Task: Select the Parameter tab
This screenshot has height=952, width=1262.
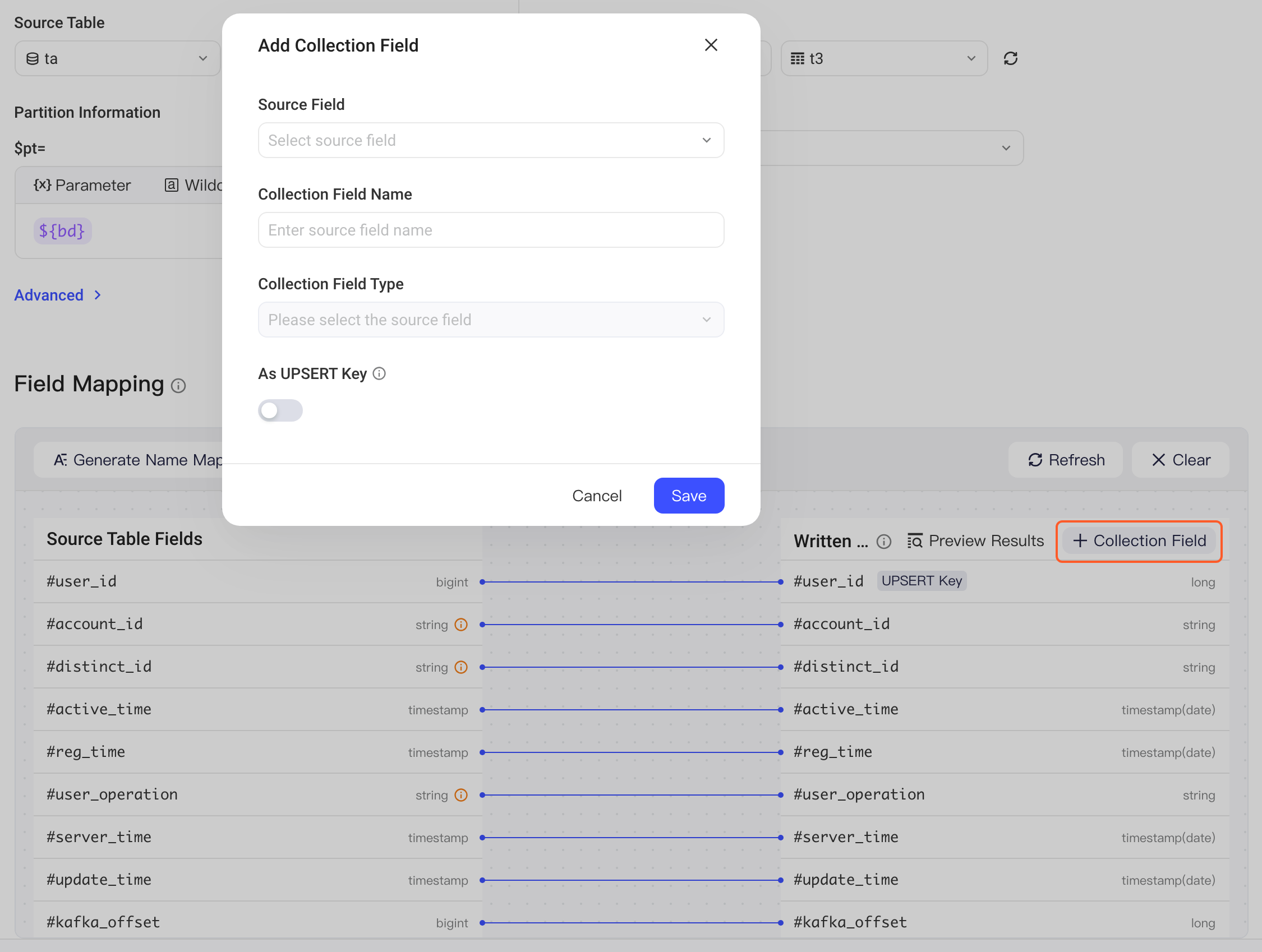Action: click(x=82, y=185)
